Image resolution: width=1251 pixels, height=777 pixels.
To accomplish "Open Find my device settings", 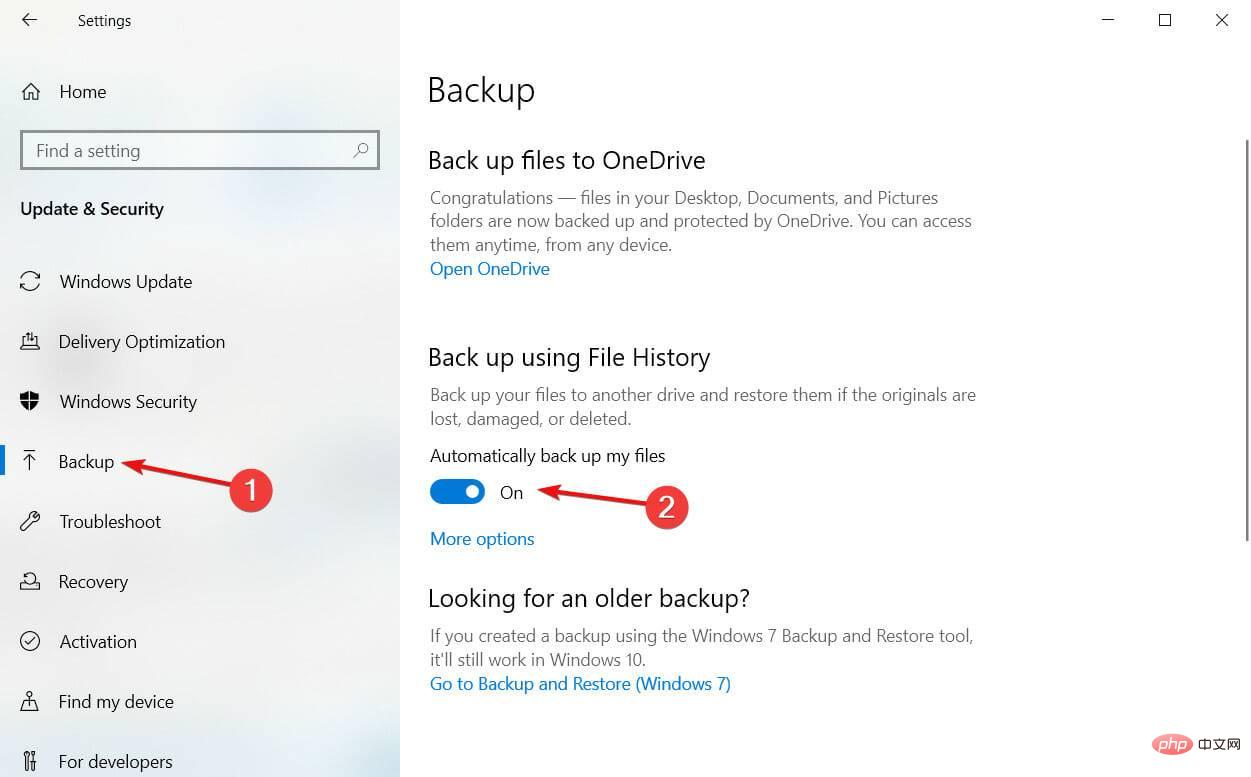I will [115, 701].
